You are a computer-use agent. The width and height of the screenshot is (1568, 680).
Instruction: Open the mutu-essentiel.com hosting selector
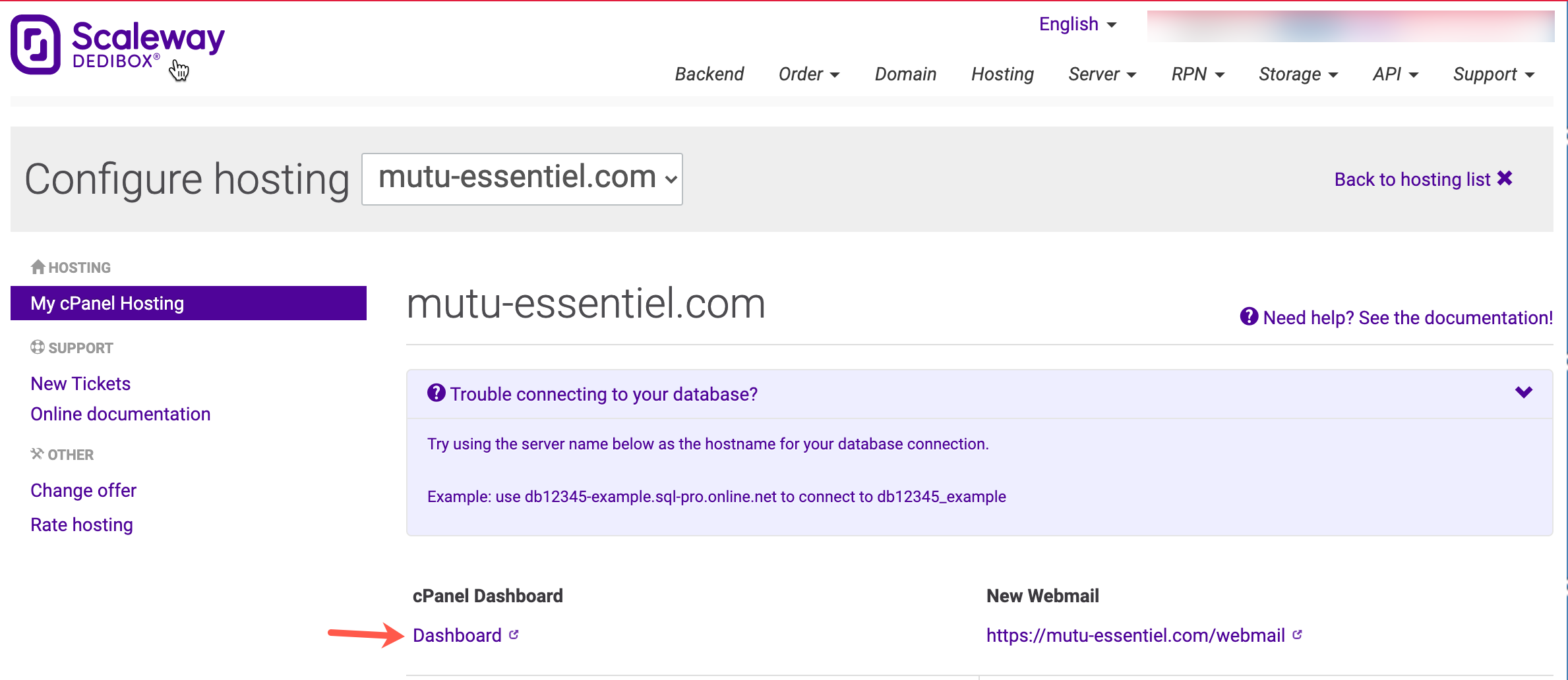click(x=522, y=179)
